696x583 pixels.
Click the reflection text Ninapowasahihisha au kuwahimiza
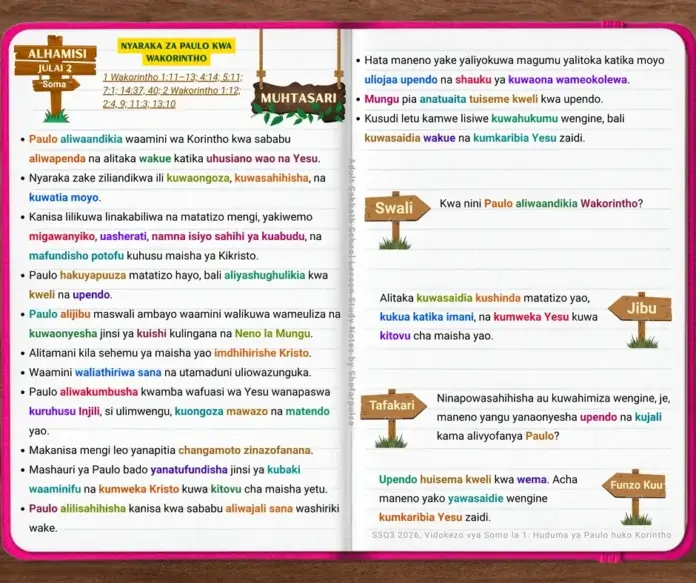pyautogui.click(x=553, y=417)
